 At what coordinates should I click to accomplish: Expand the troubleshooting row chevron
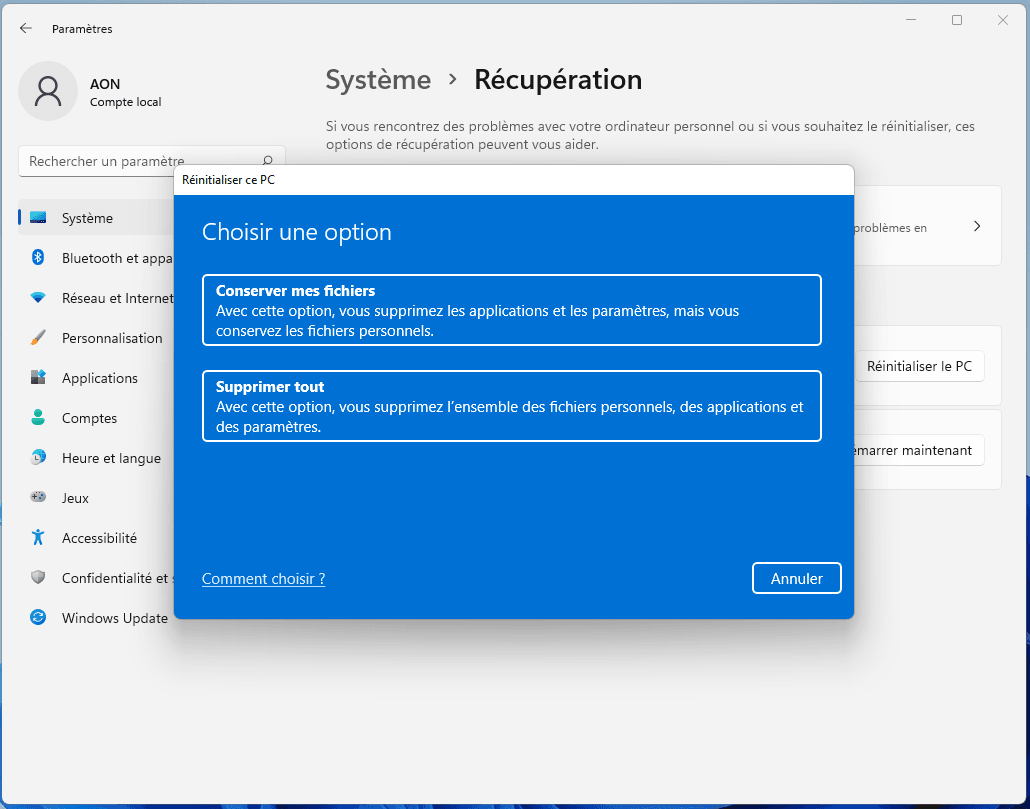pos(977,226)
